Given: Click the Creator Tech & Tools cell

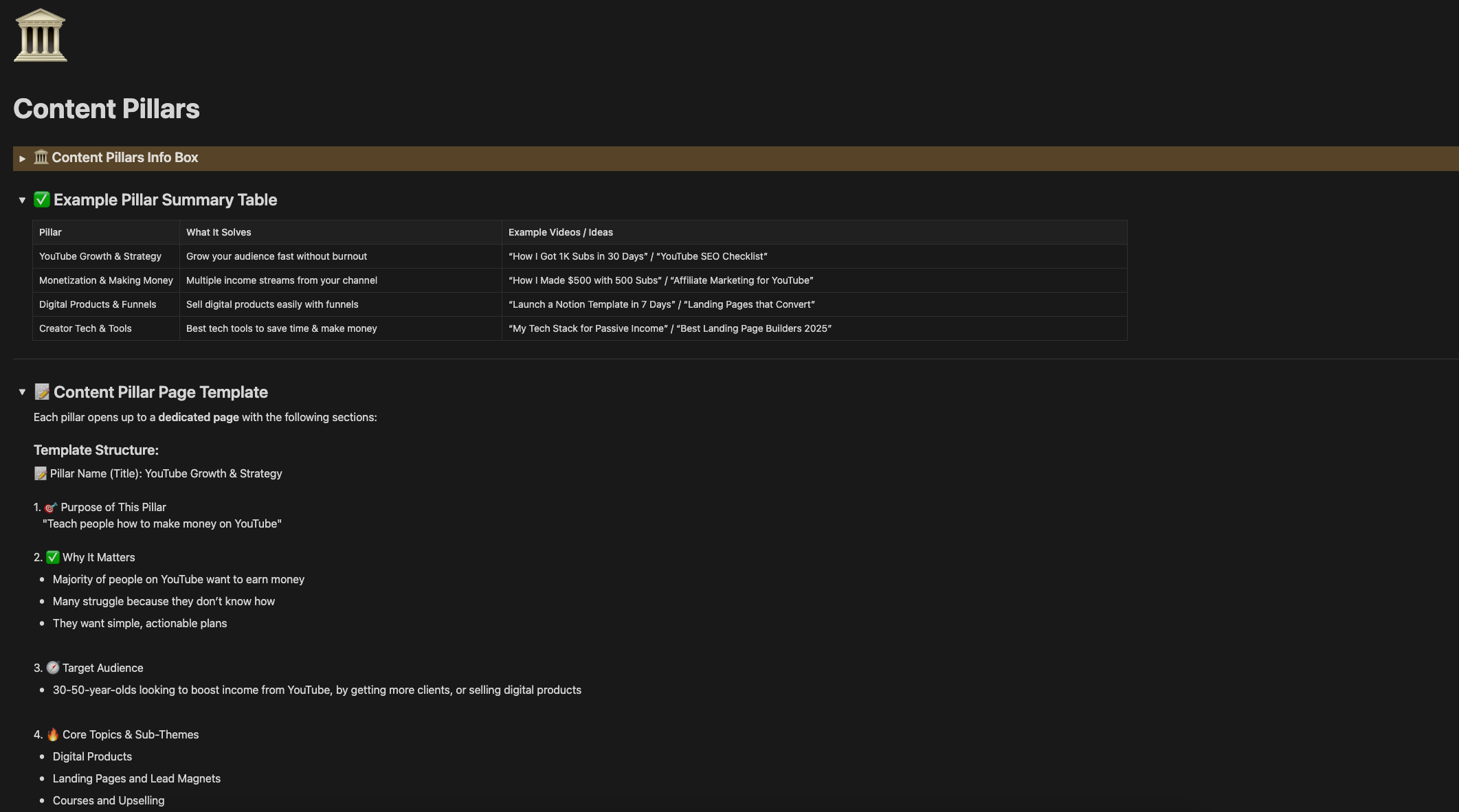Looking at the screenshot, I should coord(85,329).
